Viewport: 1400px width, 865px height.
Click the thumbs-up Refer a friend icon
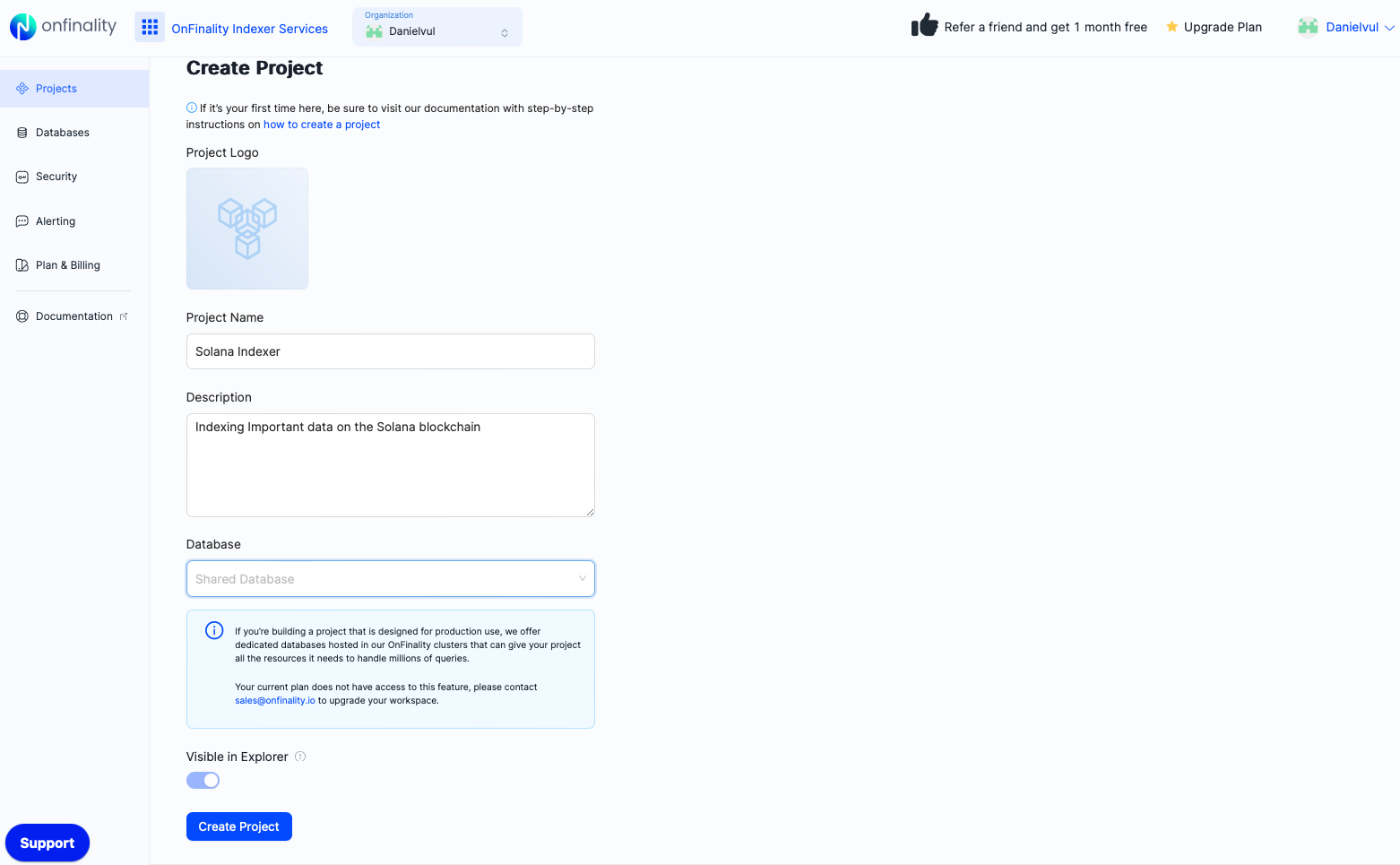[924, 26]
